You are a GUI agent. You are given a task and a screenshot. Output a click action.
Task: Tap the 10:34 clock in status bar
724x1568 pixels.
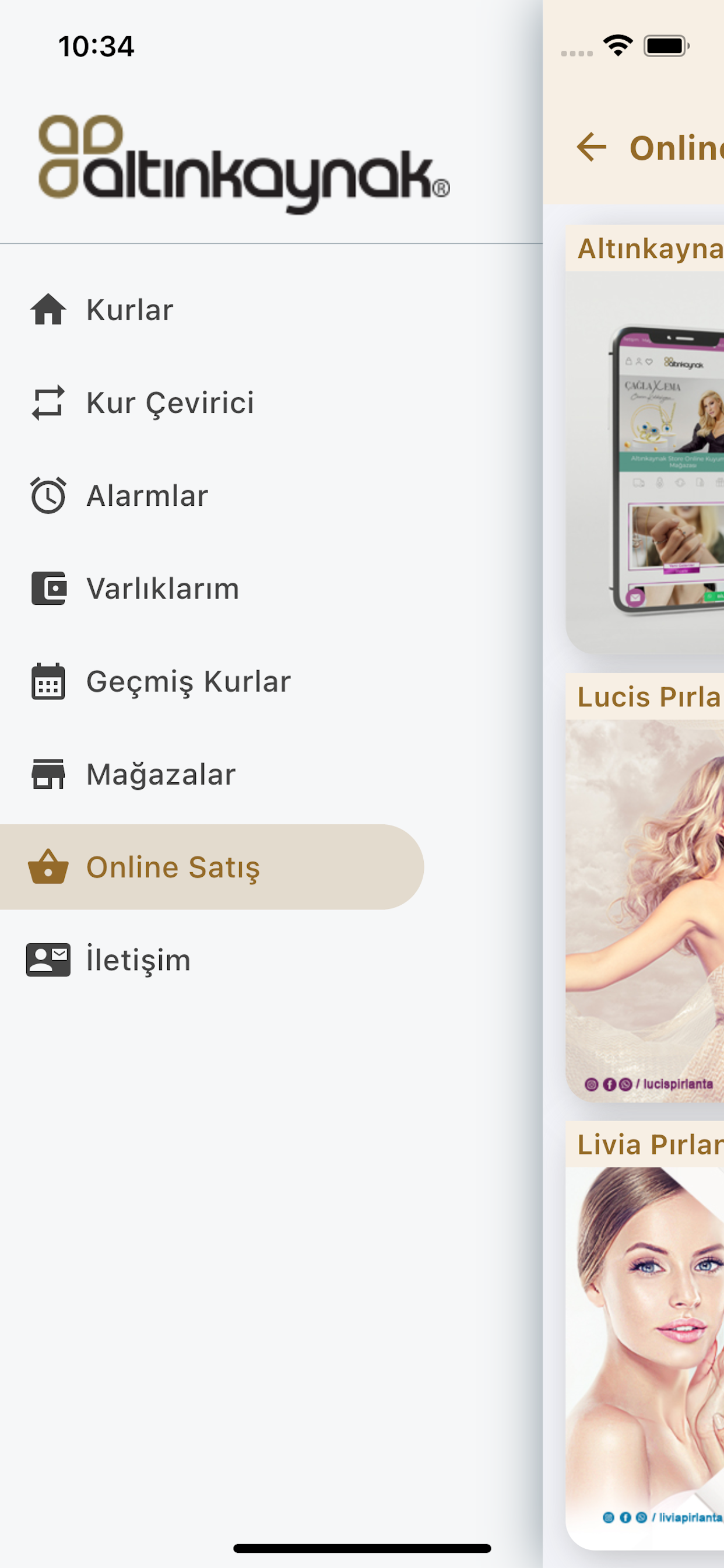[x=96, y=46]
